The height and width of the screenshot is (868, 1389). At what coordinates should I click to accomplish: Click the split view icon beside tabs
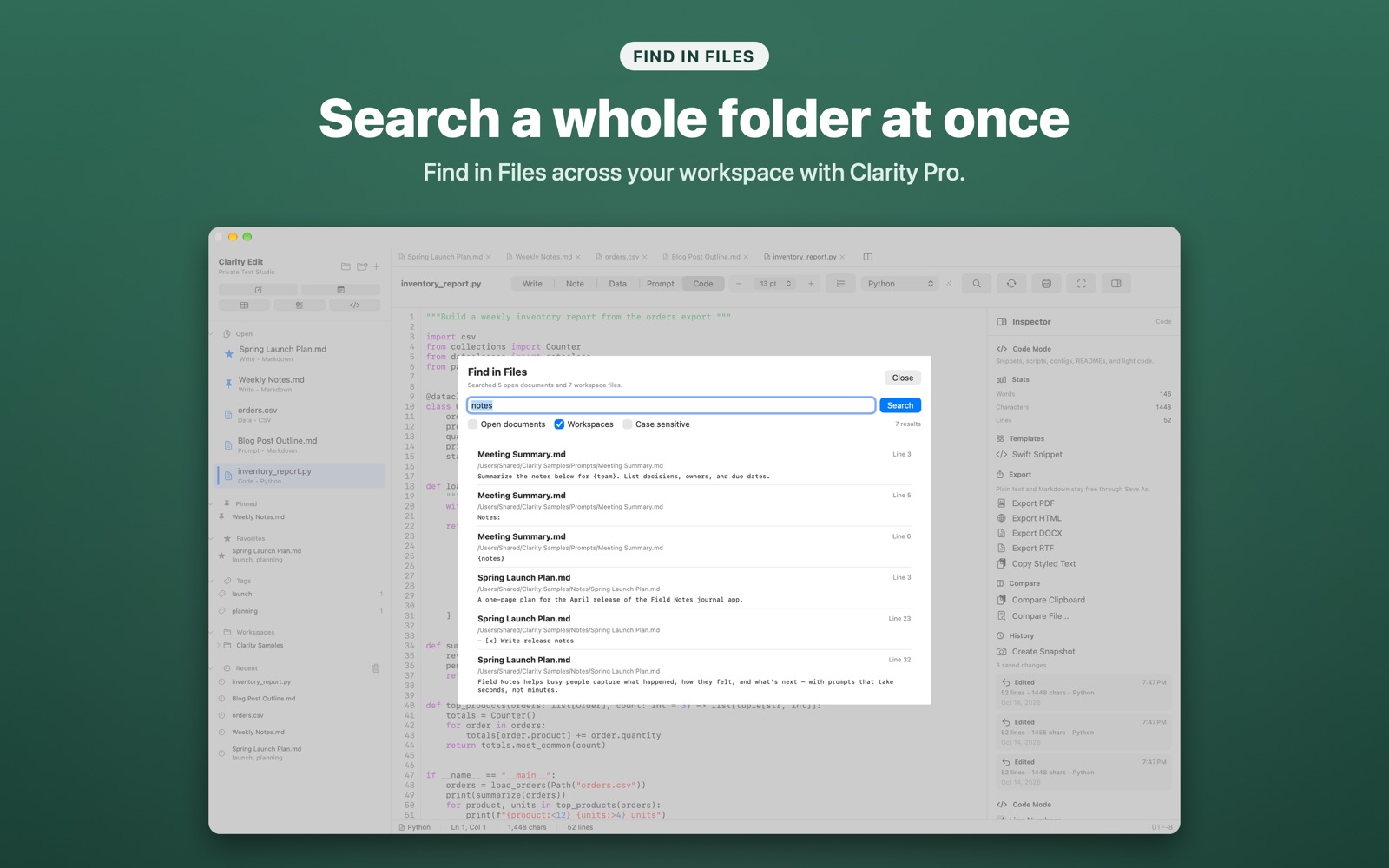867,257
